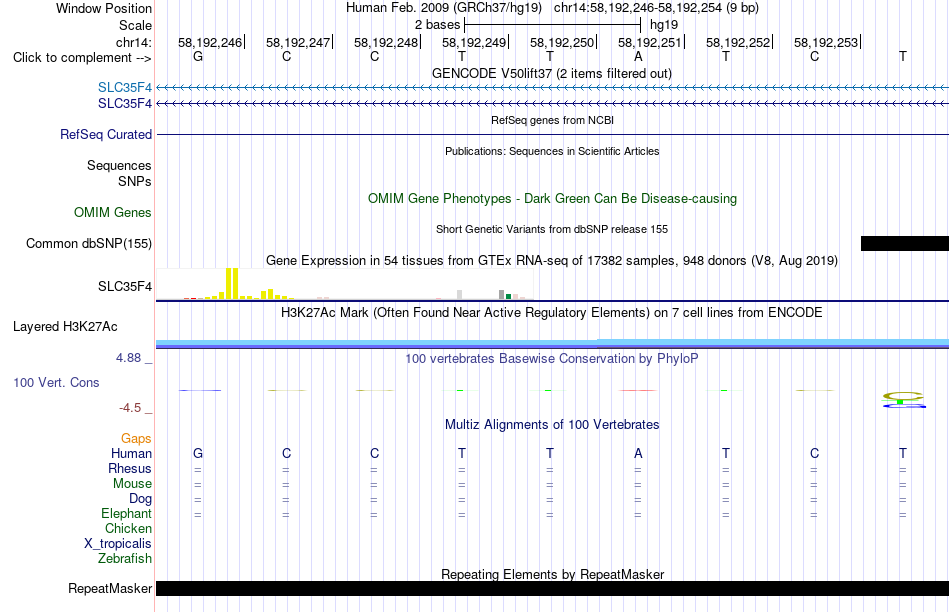Click base A in the complement sequence row
This screenshot has height=612, width=950.
(x=638, y=56)
